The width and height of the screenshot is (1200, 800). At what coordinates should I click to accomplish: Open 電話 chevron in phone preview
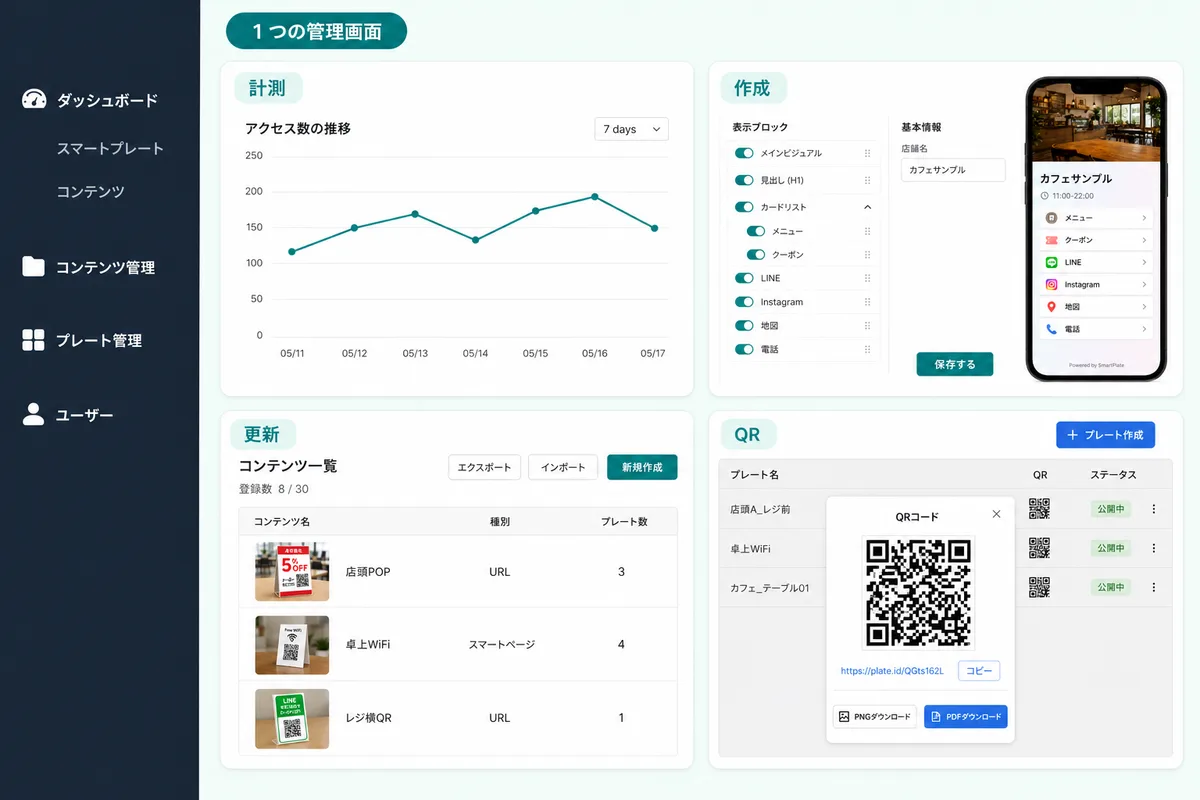[x=1143, y=329]
